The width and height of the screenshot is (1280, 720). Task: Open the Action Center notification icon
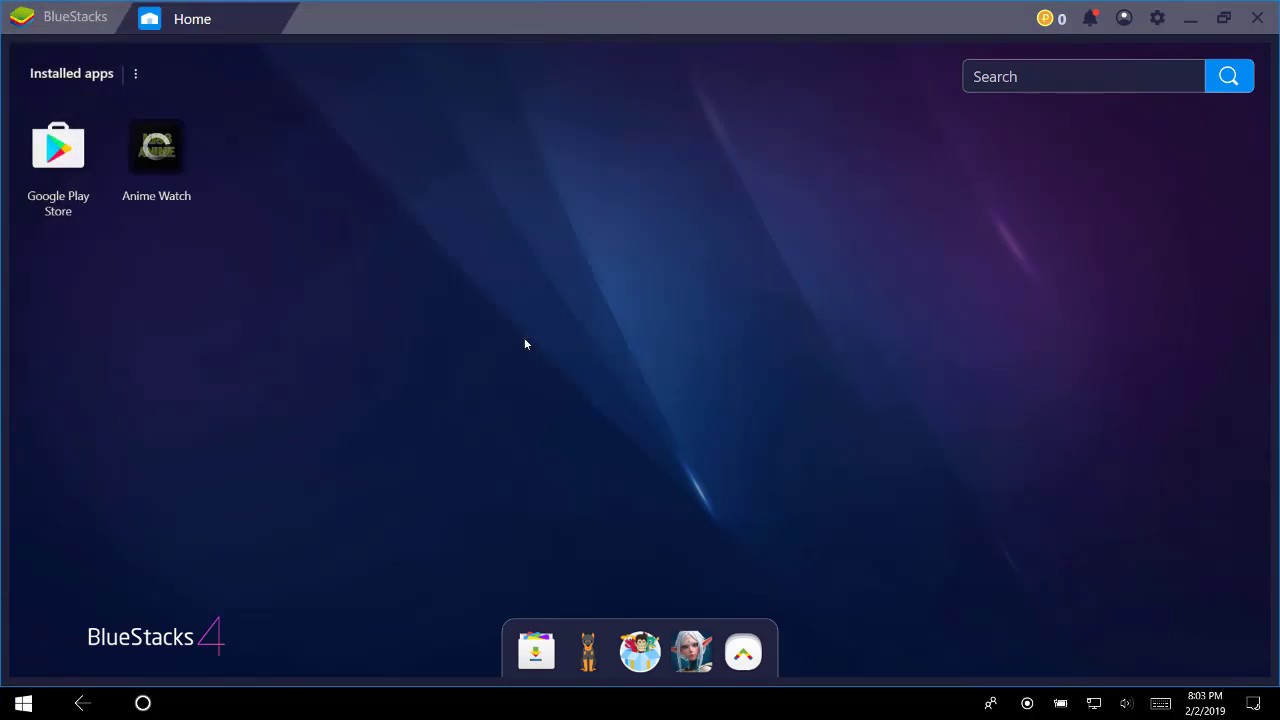(1253, 703)
